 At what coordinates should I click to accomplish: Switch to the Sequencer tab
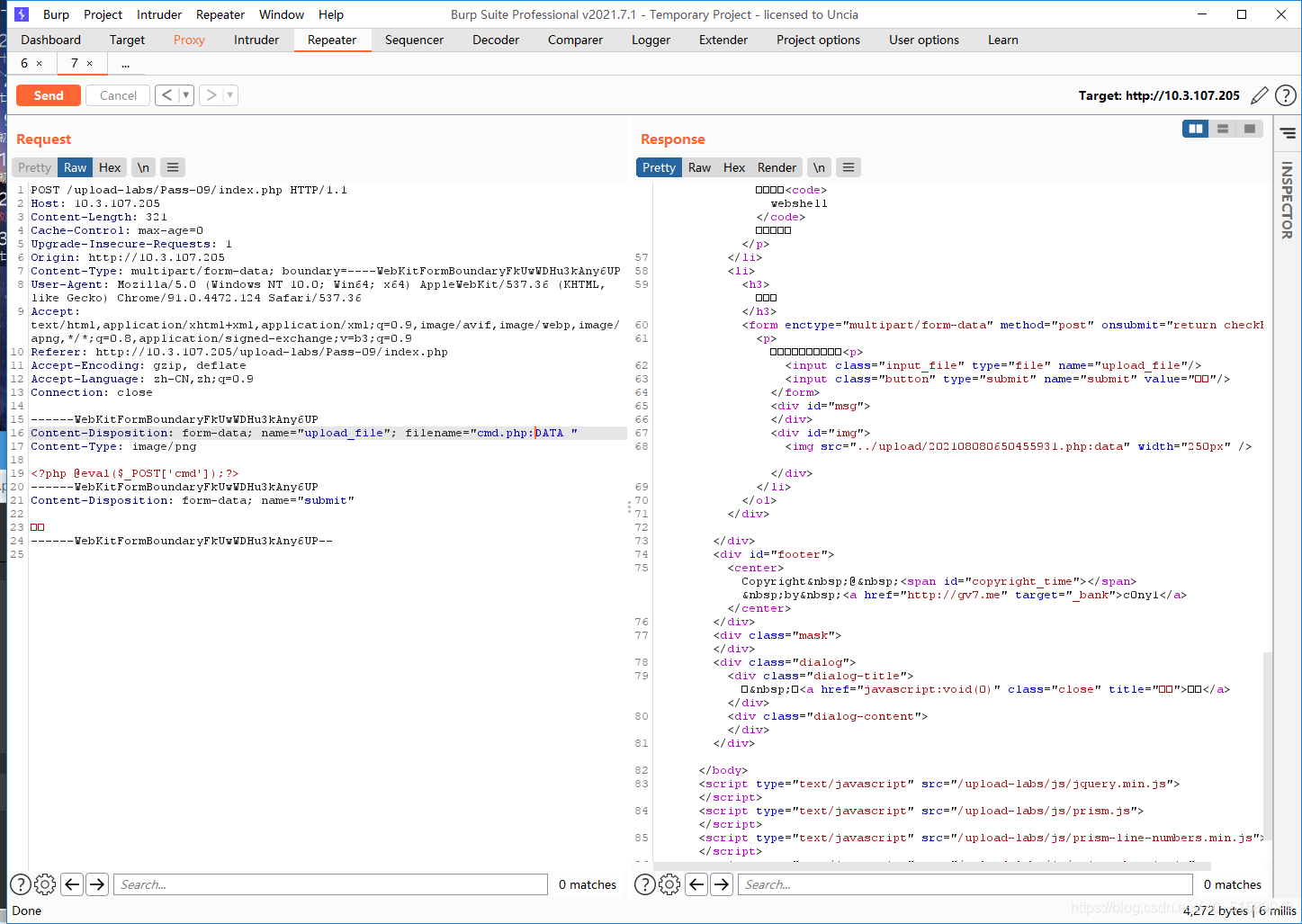(x=414, y=40)
